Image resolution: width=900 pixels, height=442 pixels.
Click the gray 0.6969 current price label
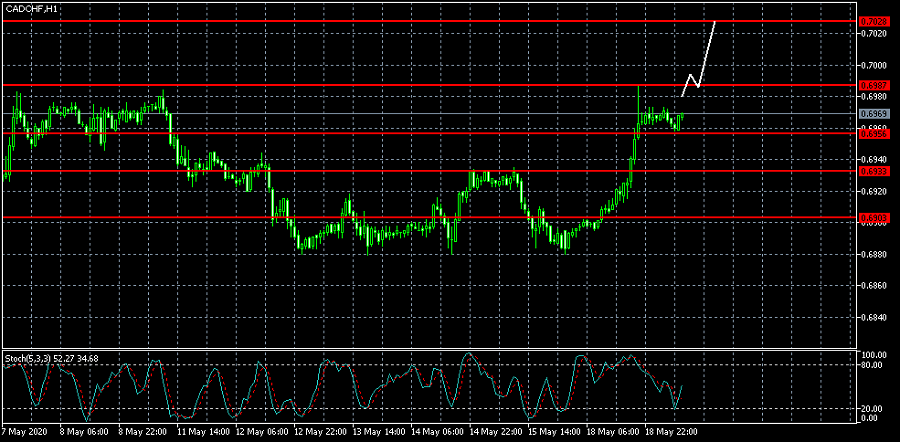click(873, 114)
